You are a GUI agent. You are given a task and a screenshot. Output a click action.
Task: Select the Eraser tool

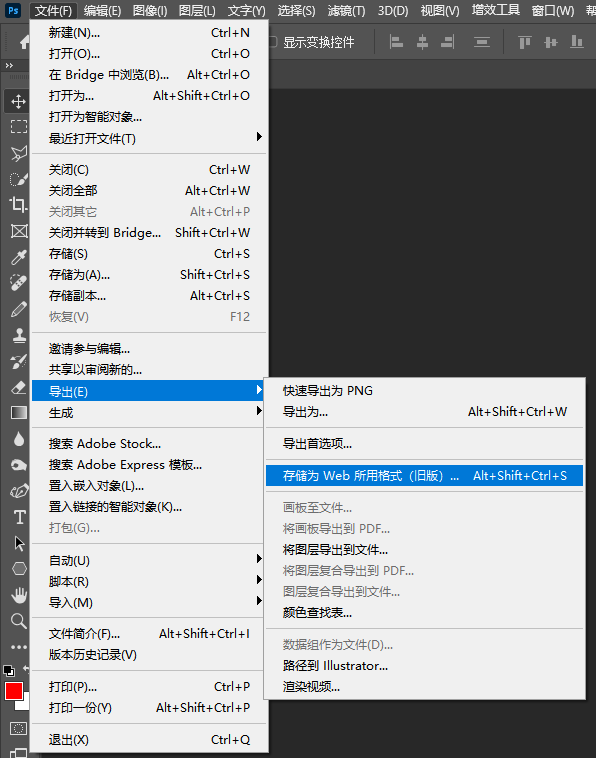point(18,387)
